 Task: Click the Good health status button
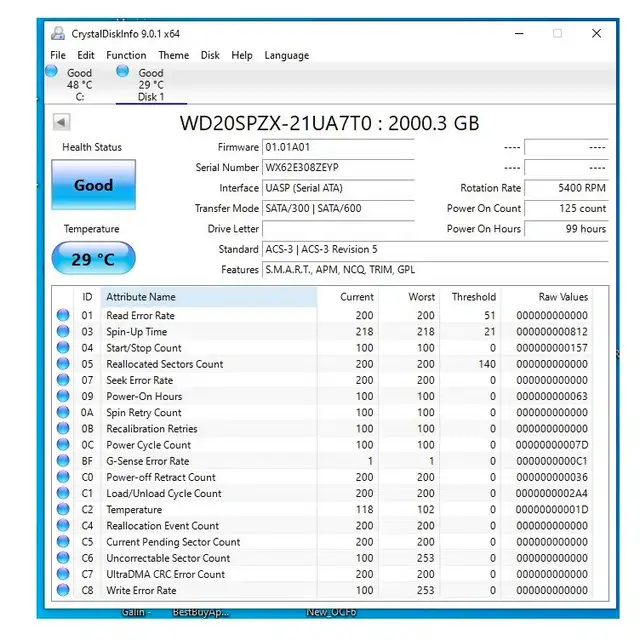[93, 185]
